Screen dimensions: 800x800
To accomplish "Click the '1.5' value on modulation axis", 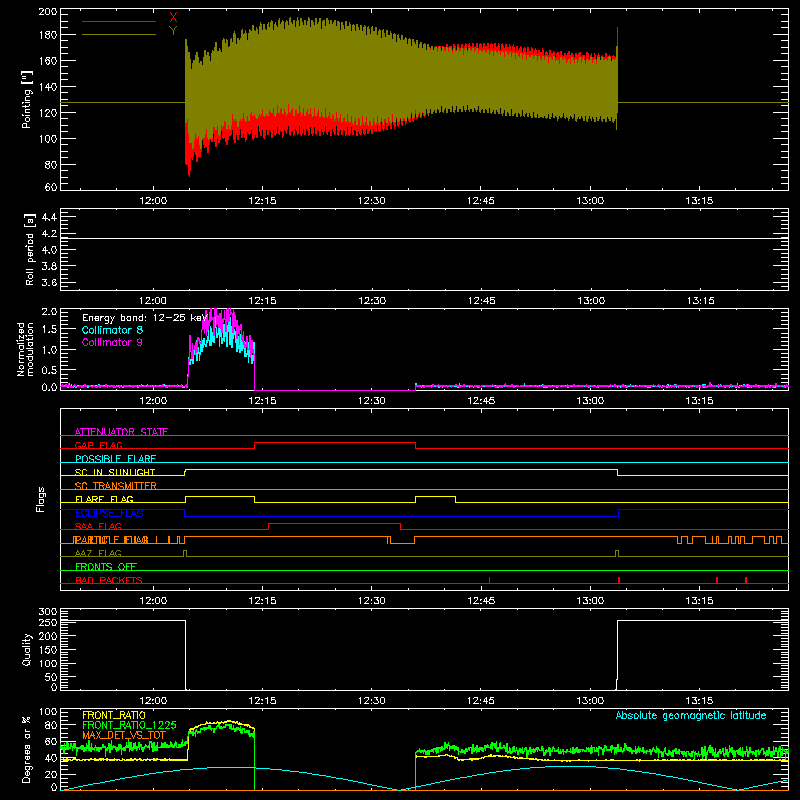I will tap(49, 330).
